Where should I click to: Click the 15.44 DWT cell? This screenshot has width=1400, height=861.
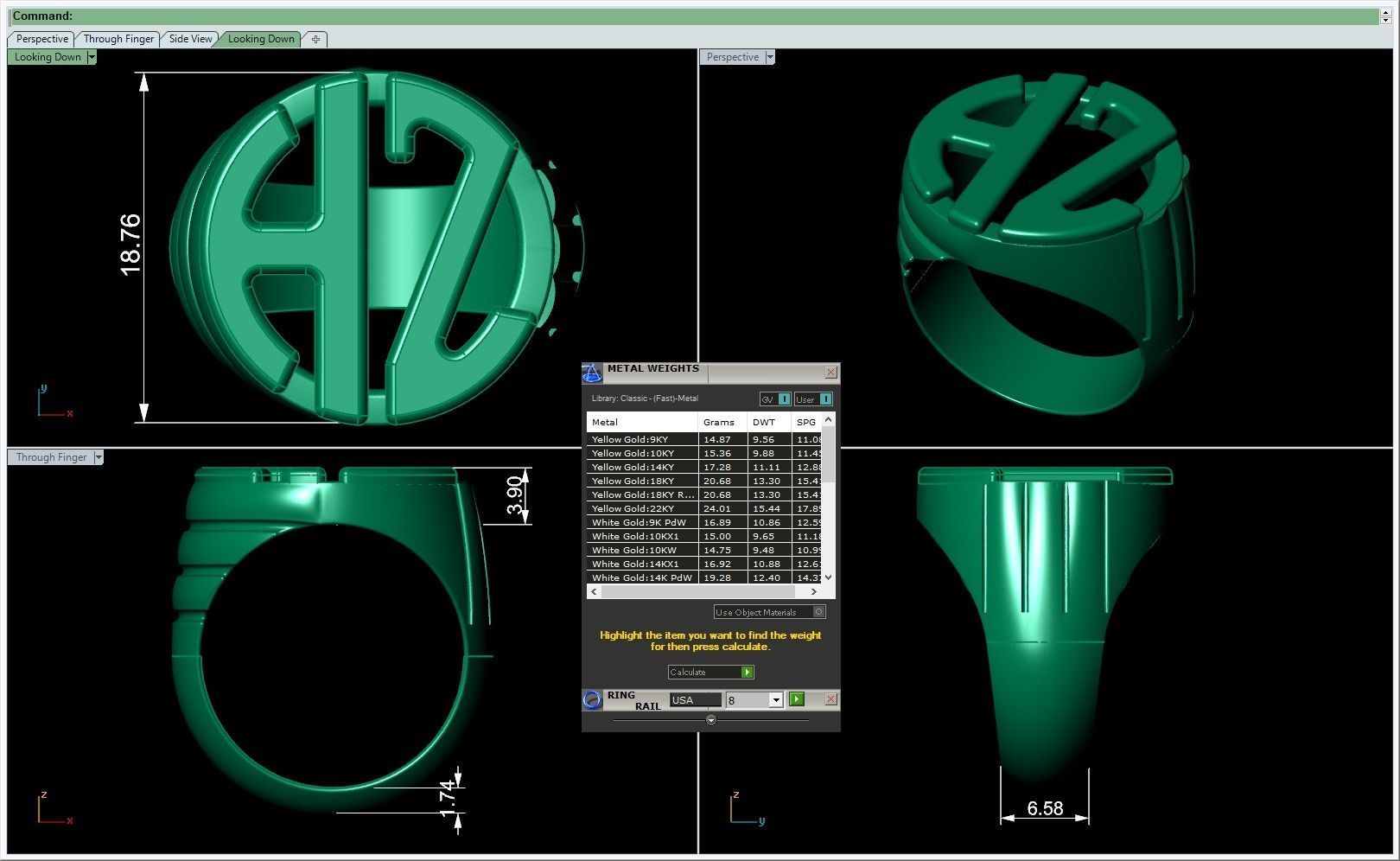pyautogui.click(x=768, y=508)
